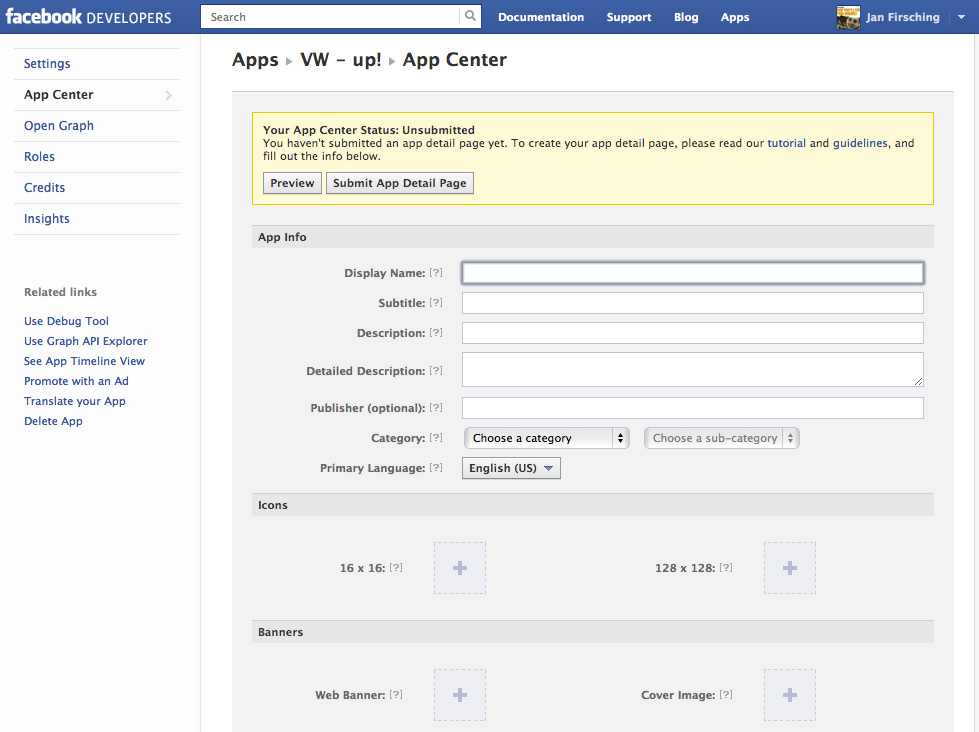Screen dimensions: 979x732
Task: Select Roles in the sidebar
Action: coord(97,157)
